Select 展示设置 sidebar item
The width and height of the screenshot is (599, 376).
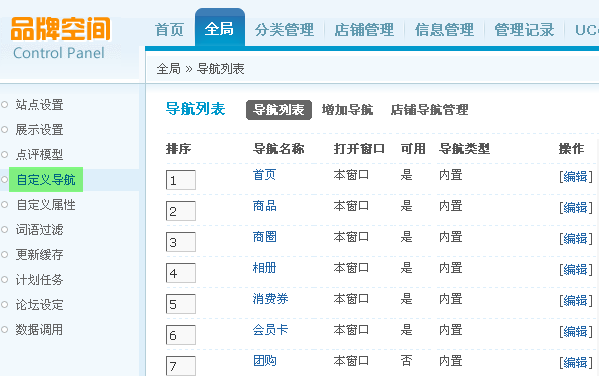pyautogui.click(x=39, y=130)
